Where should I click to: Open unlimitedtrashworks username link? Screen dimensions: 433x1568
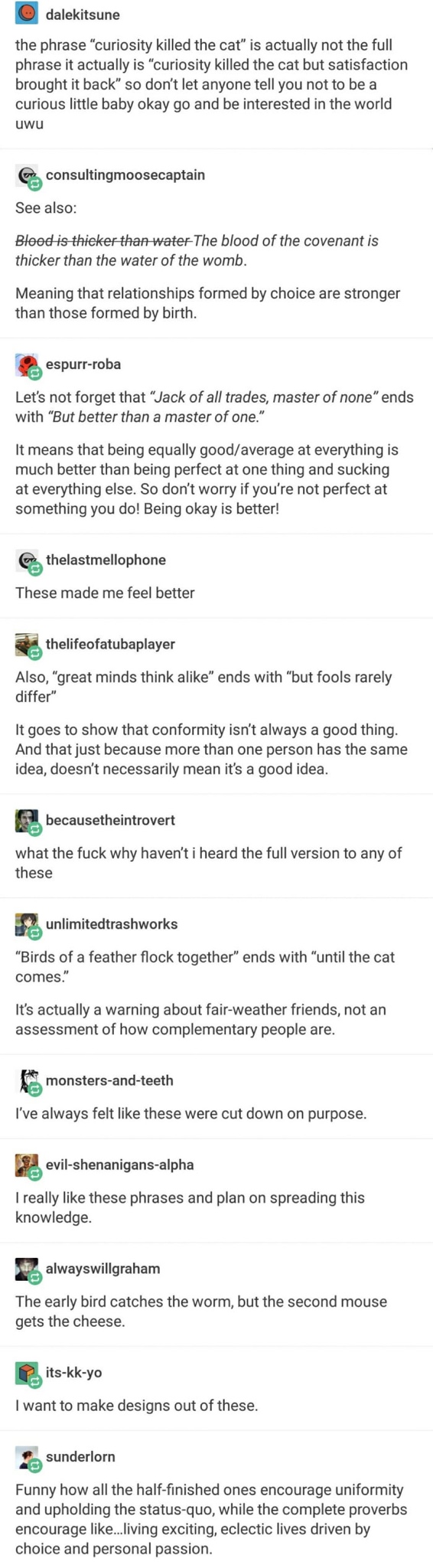tap(112, 924)
